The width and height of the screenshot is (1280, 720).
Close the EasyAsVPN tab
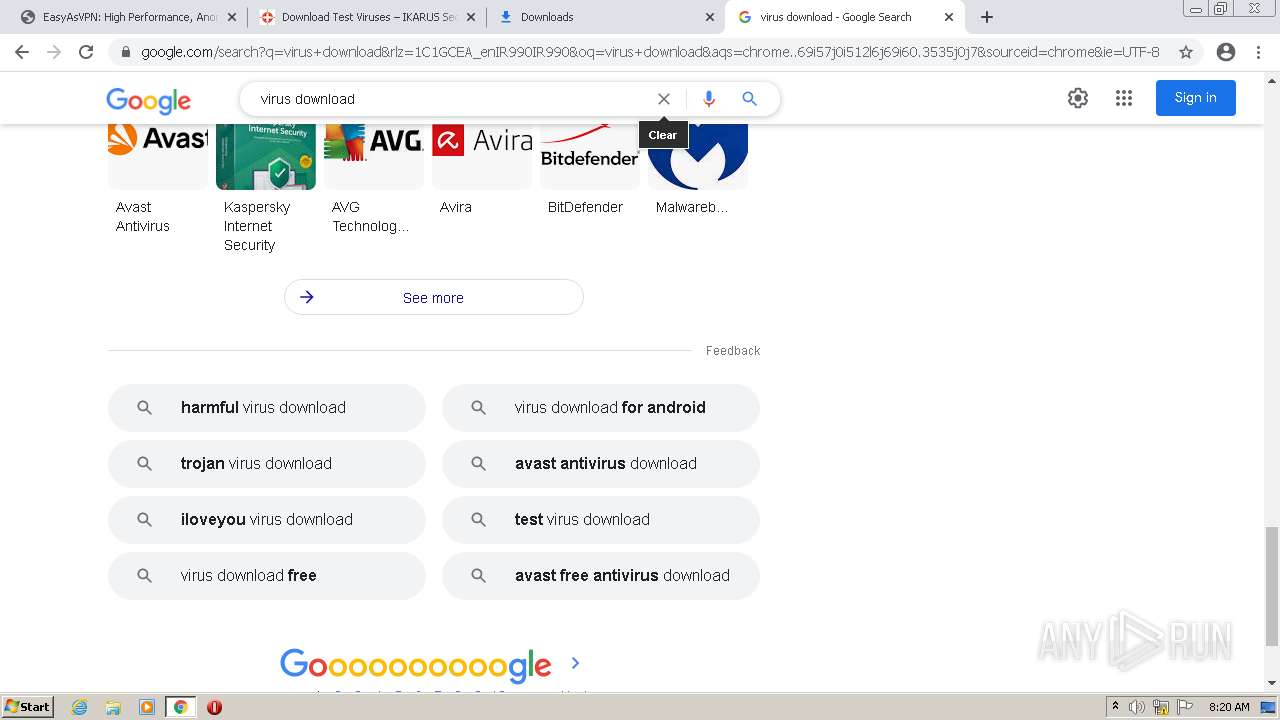[232, 17]
